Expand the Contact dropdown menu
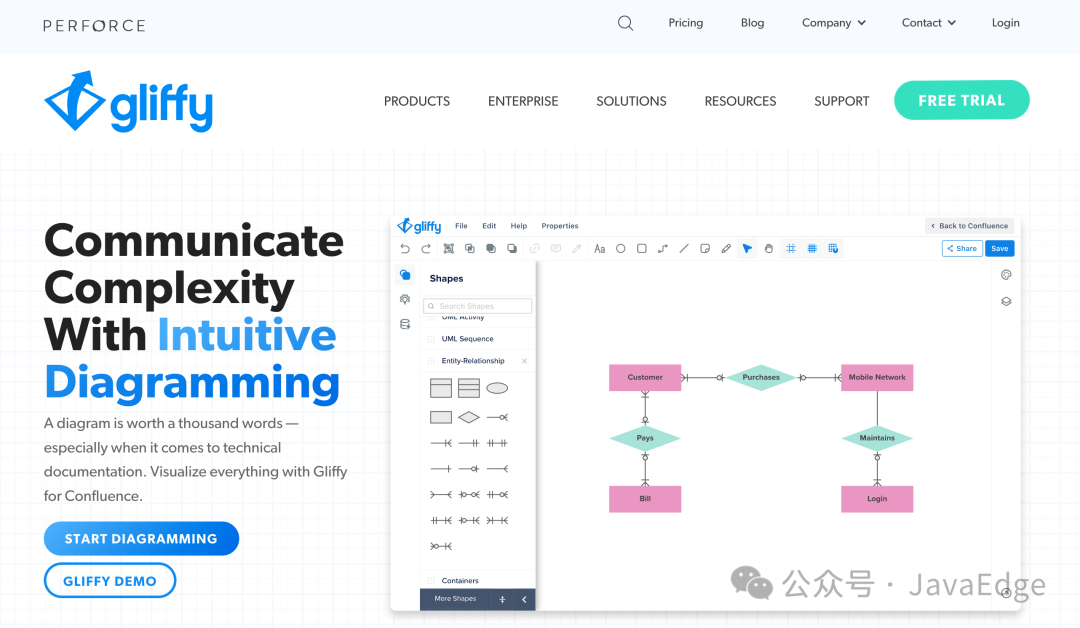Image resolution: width=1080 pixels, height=628 pixels. pos(928,23)
